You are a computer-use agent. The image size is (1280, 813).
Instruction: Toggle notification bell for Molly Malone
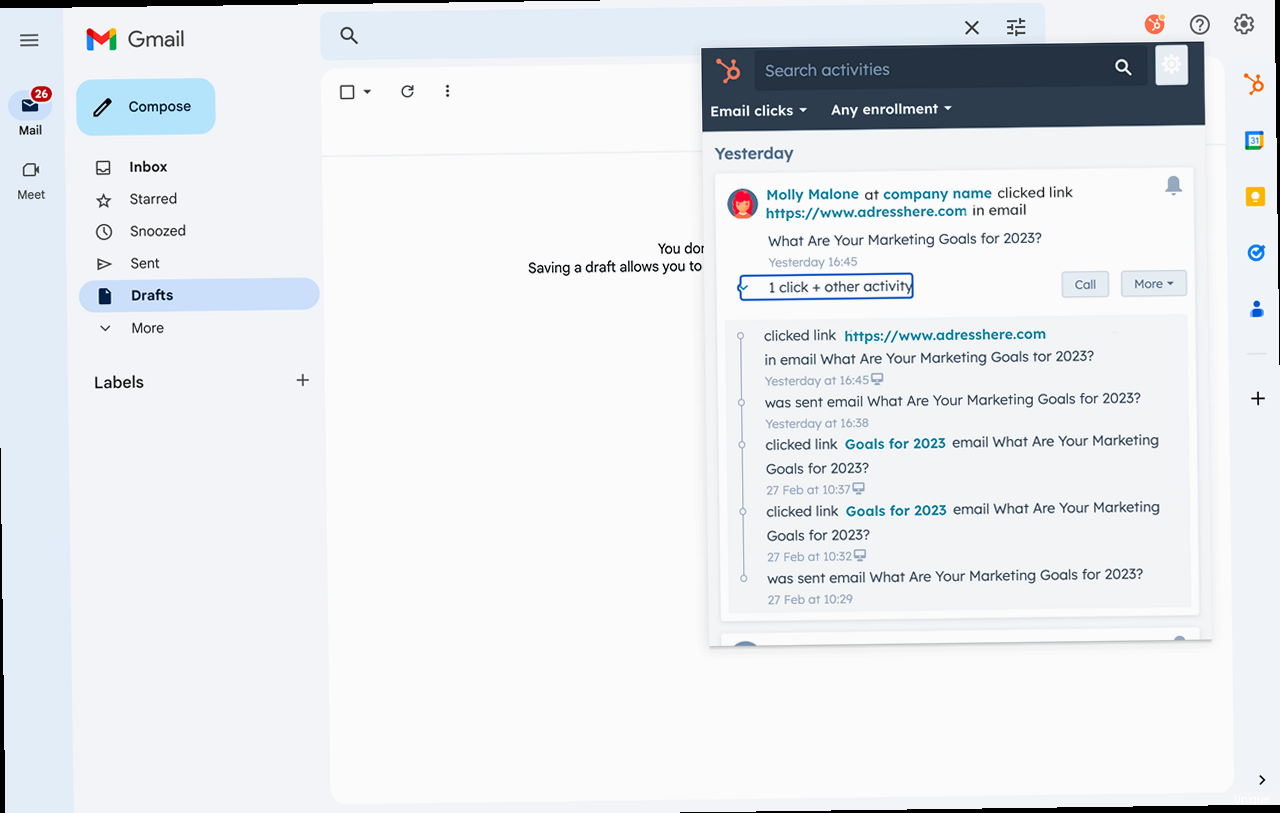point(1173,185)
